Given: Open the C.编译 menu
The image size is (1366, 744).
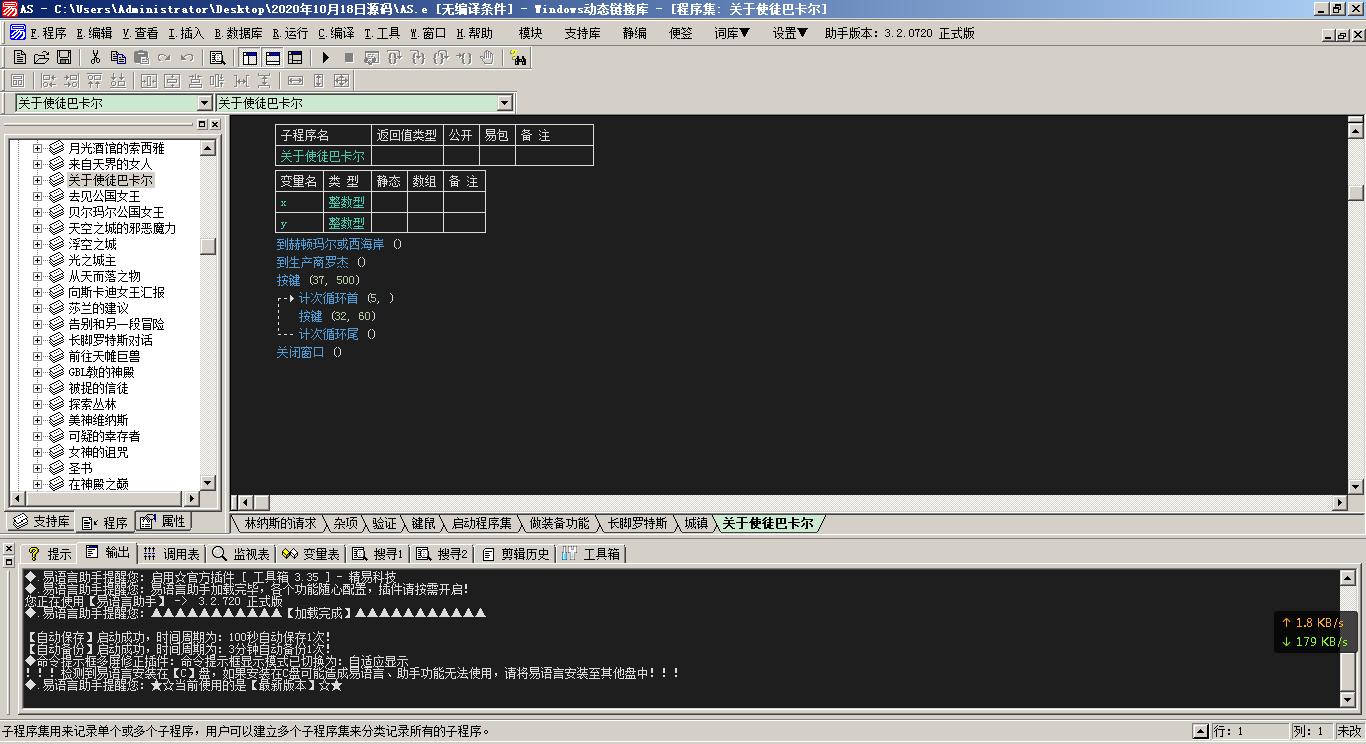Looking at the screenshot, I should coord(337,33).
